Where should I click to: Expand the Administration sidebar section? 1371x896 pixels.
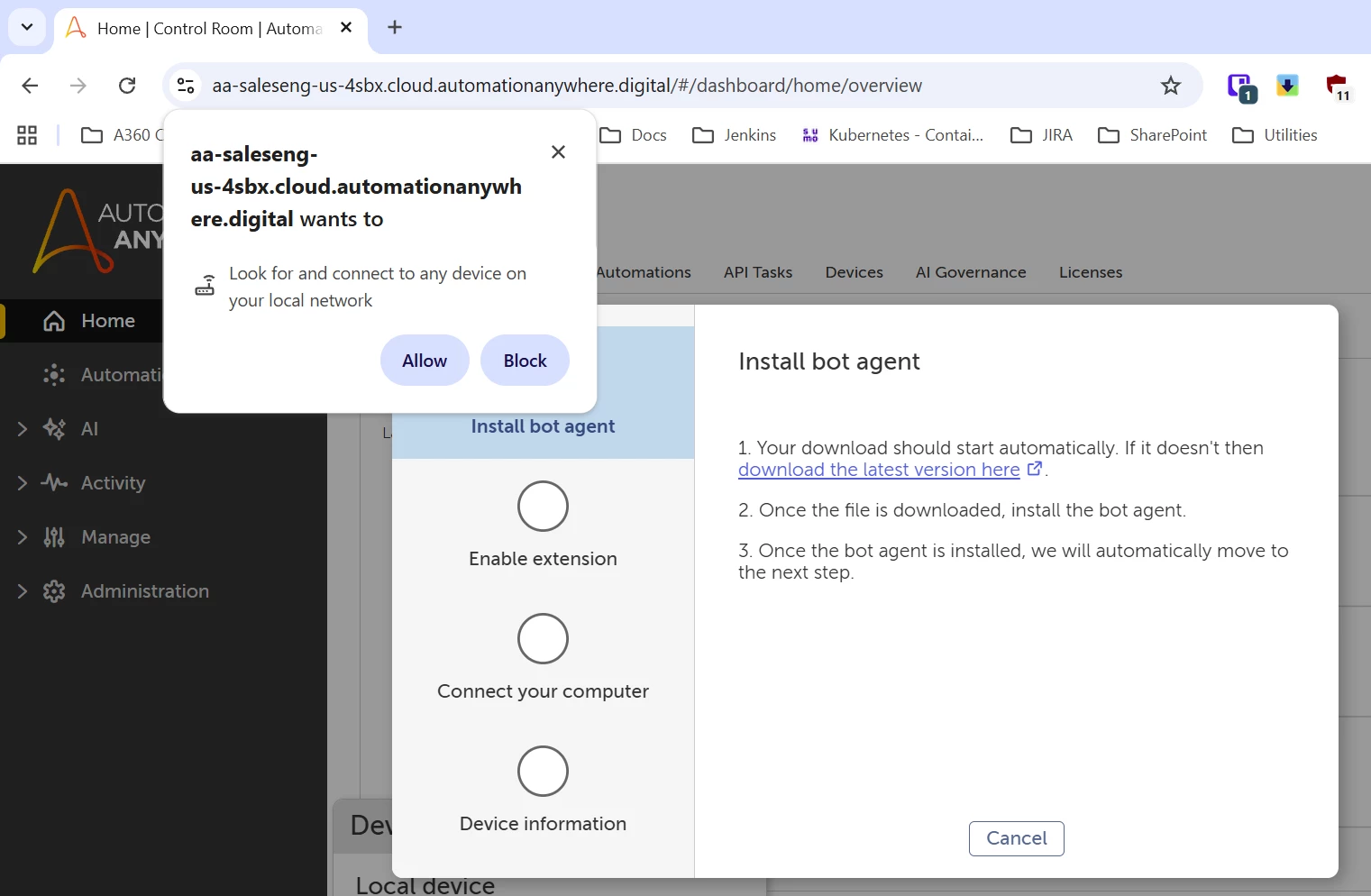(23, 591)
